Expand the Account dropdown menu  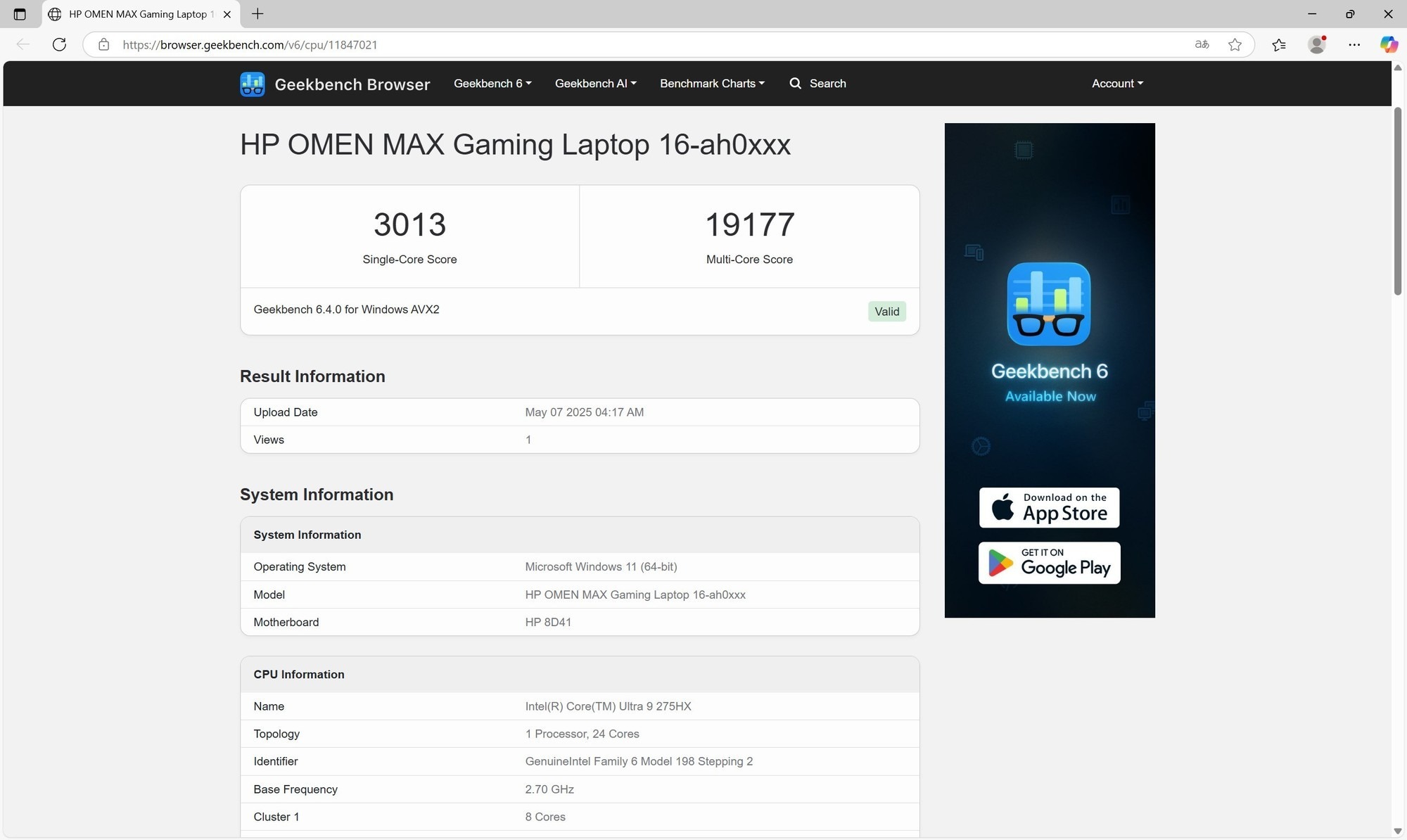pos(1117,83)
